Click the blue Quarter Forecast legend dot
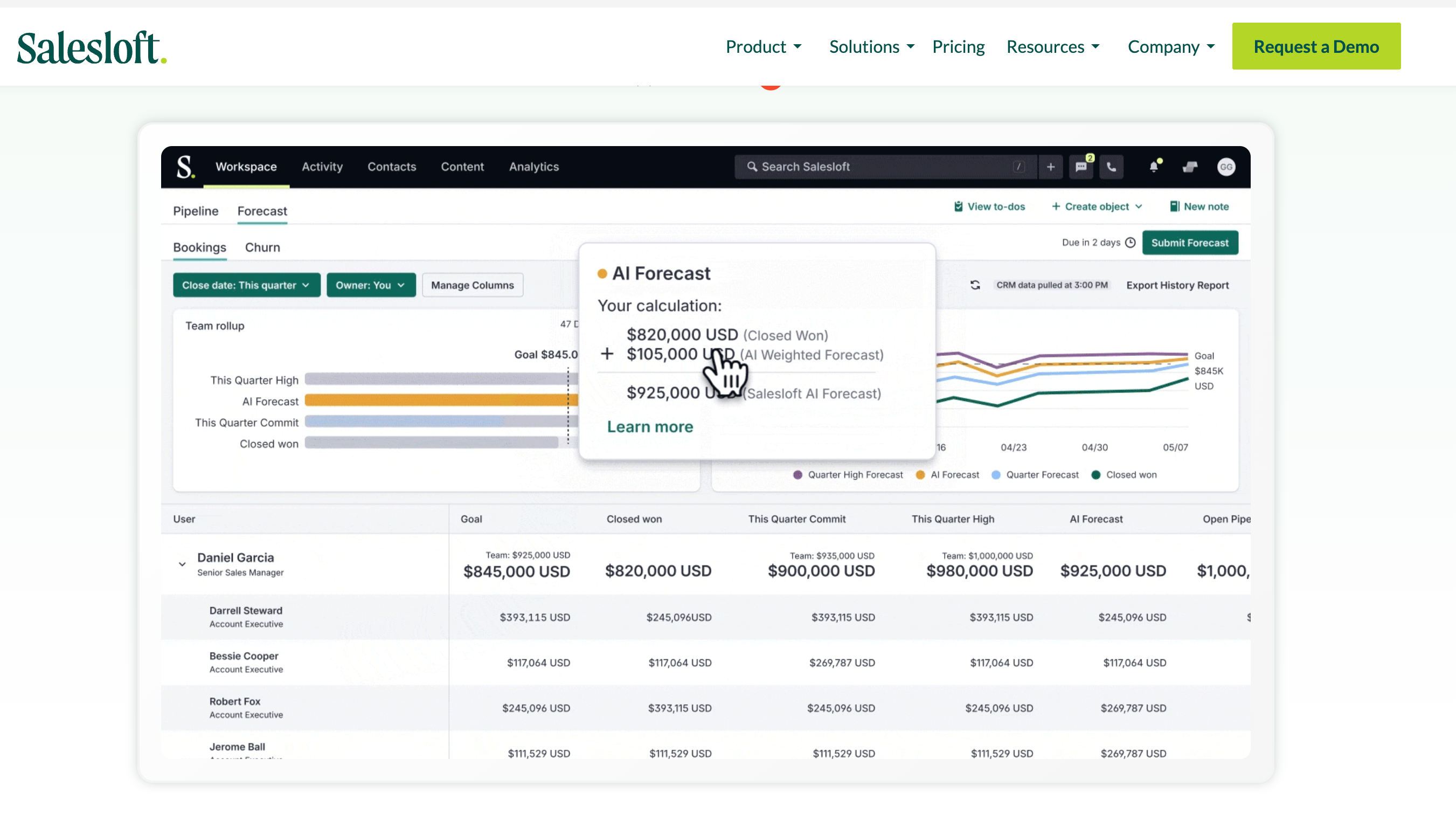The width and height of the screenshot is (1456, 814). pyautogui.click(x=996, y=475)
